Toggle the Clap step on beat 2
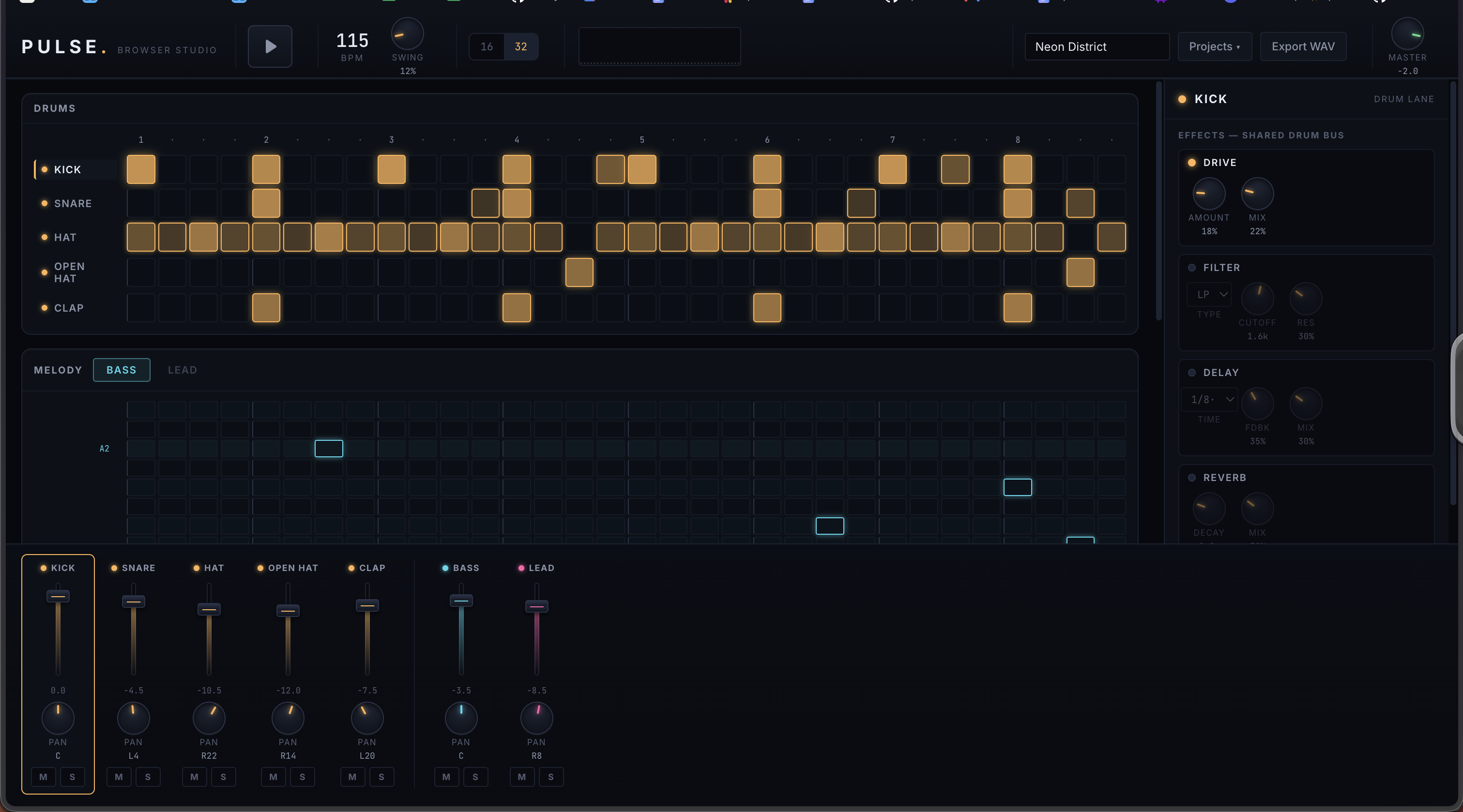Screen dimensions: 1463x812 coord(266,308)
